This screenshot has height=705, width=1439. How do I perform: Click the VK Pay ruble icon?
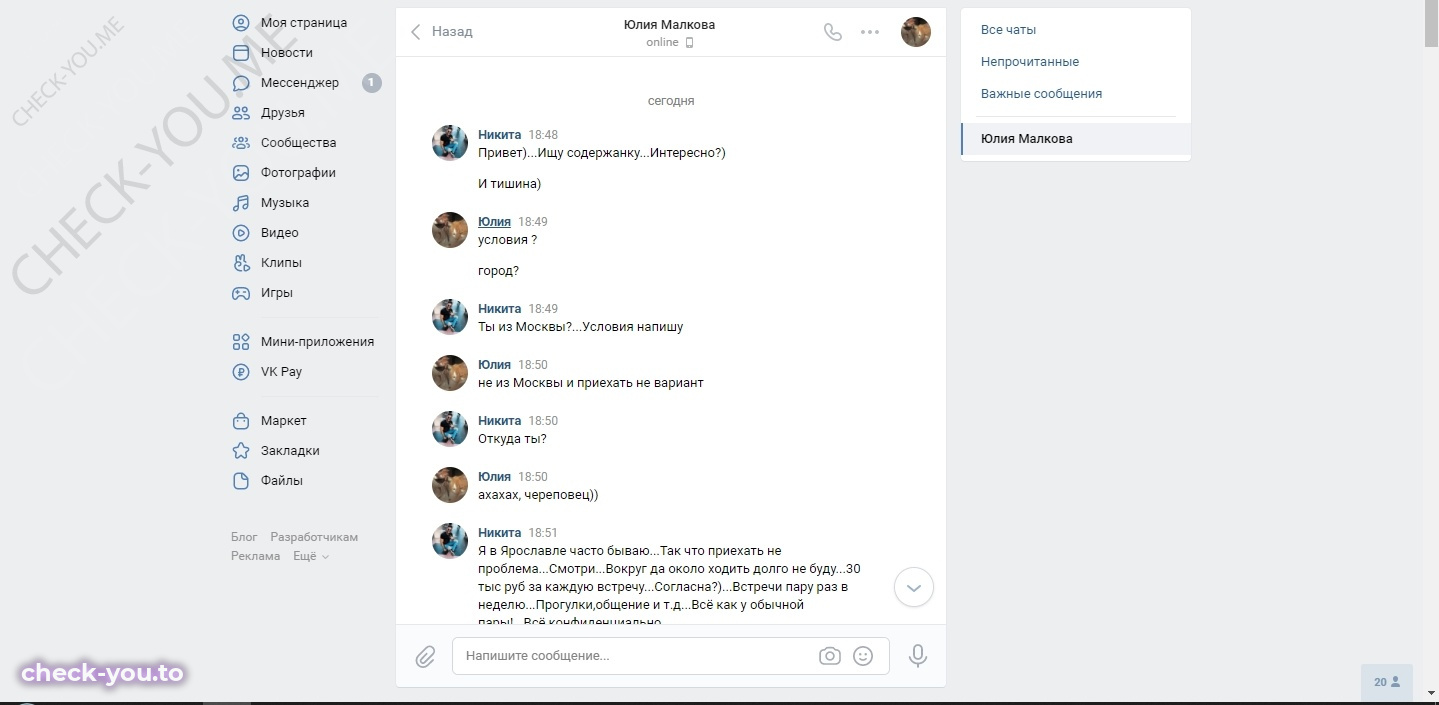click(240, 371)
